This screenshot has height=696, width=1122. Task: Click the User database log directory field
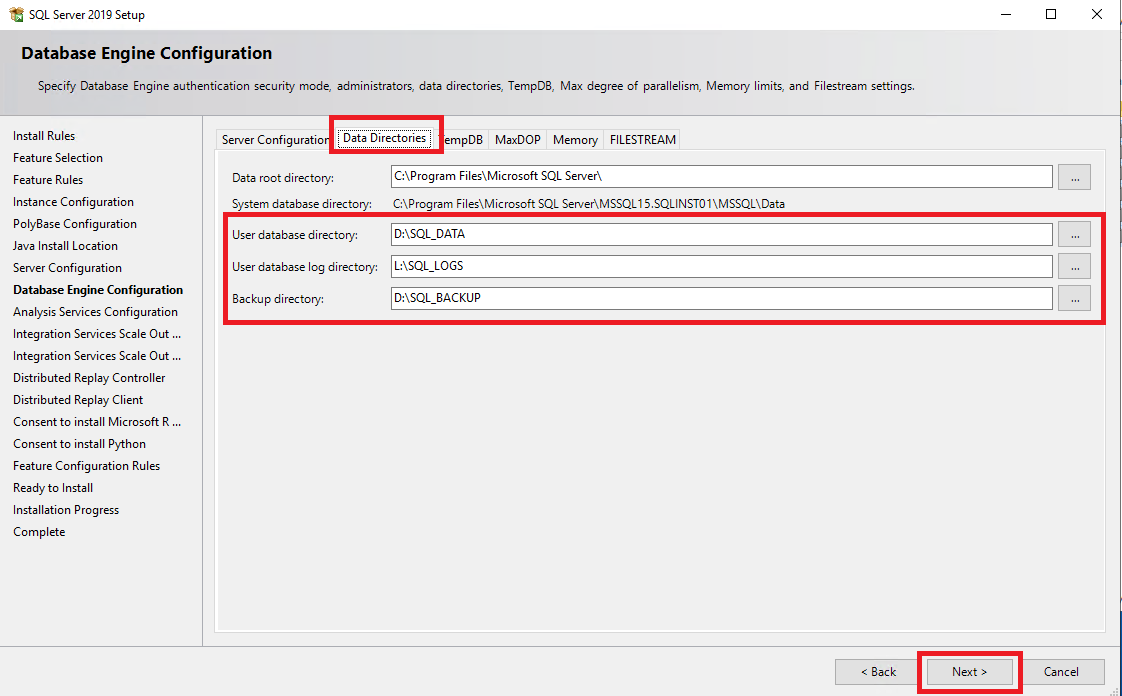721,266
